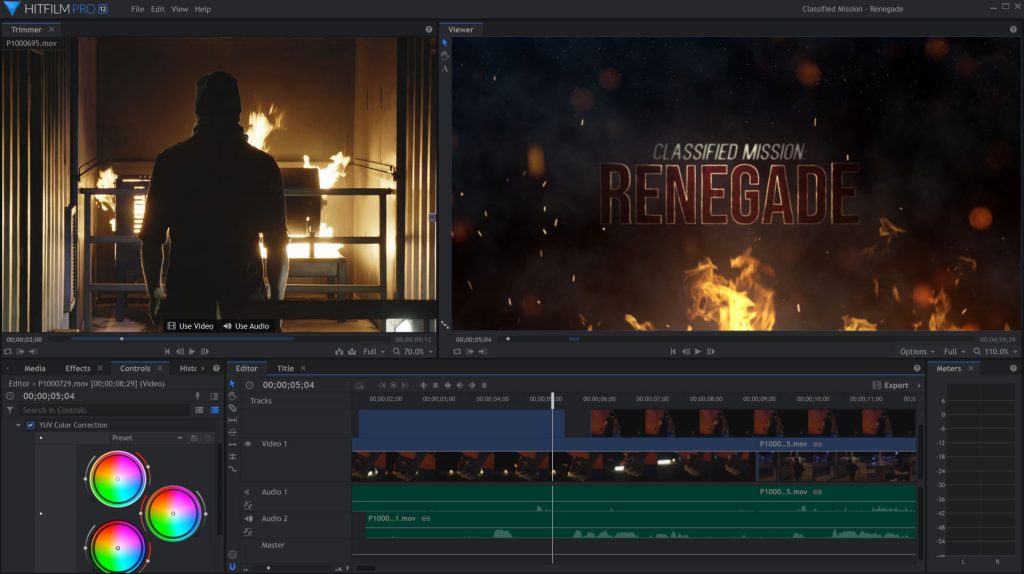Viewport: 1024px width, 574px height.
Task: Play the clip in the Viewer
Action: [698, 352]
